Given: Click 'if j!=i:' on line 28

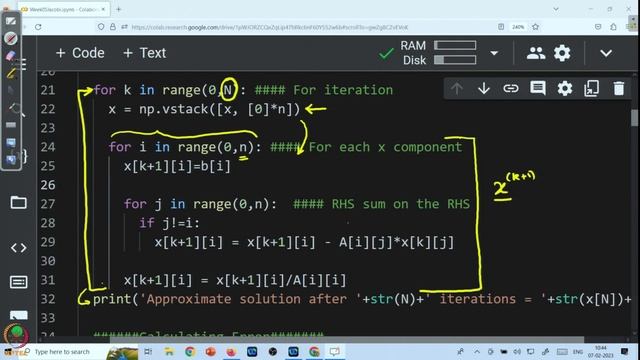Looking at the screenshot, I should [x=169, y=223].
